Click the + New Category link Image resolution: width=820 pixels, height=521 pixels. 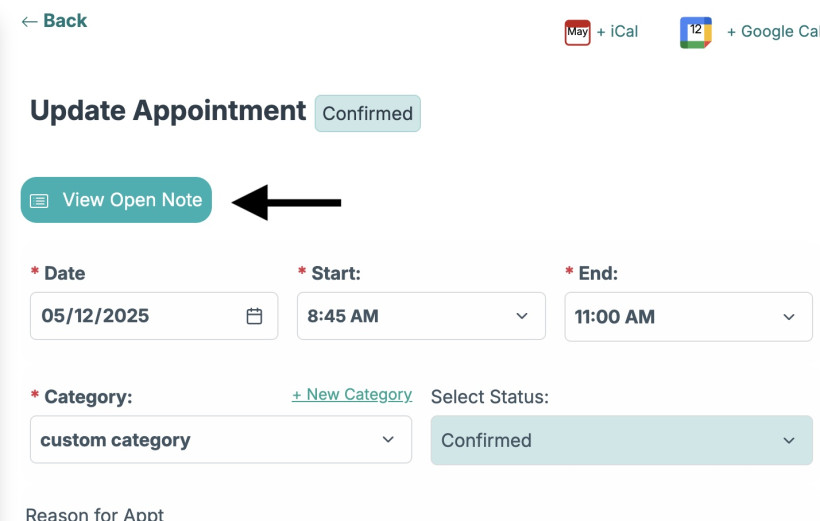pos(351,394)
